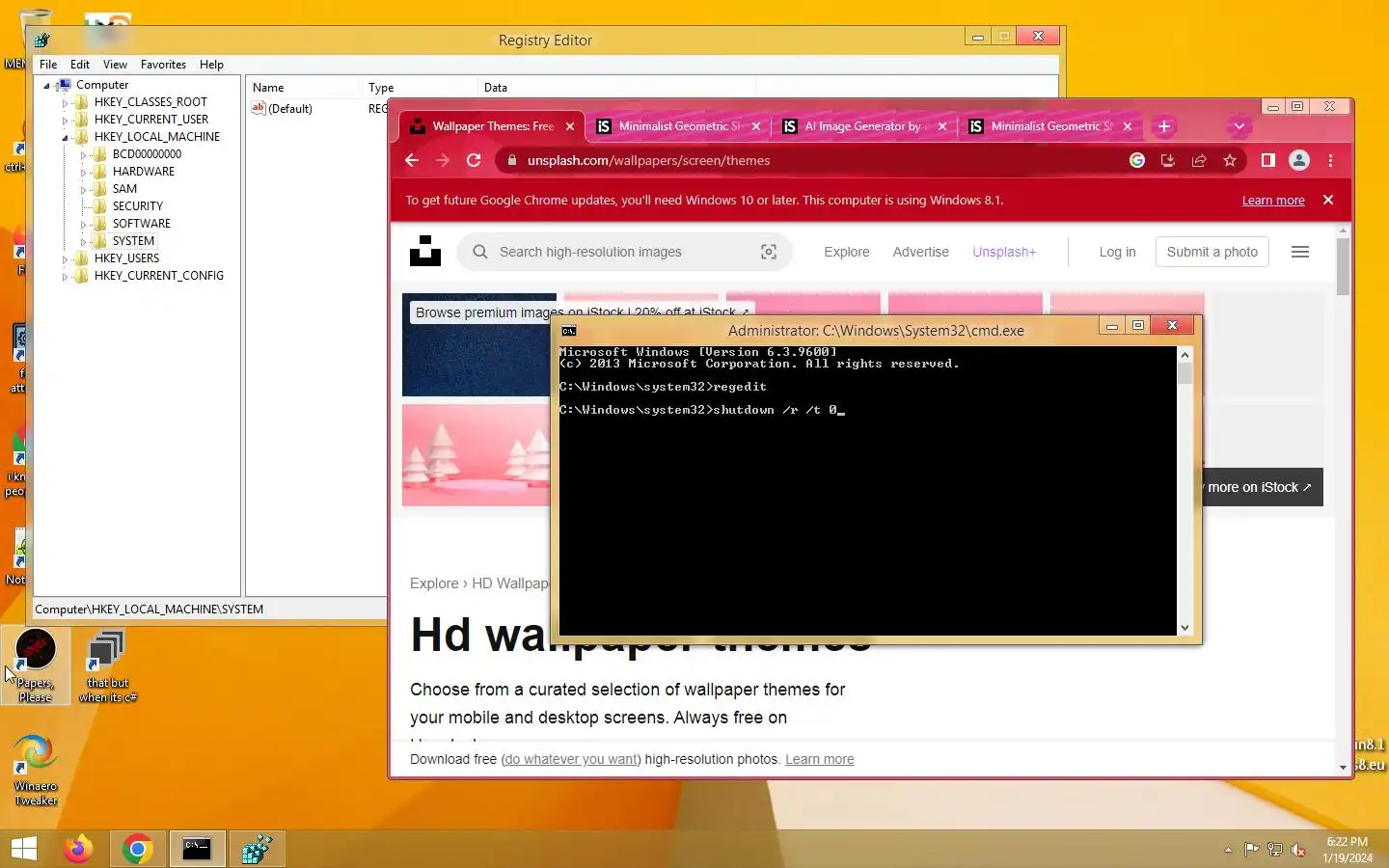Open a new Chrome tab with plus button
1389x868 pixels.
tap(1164, 126)
